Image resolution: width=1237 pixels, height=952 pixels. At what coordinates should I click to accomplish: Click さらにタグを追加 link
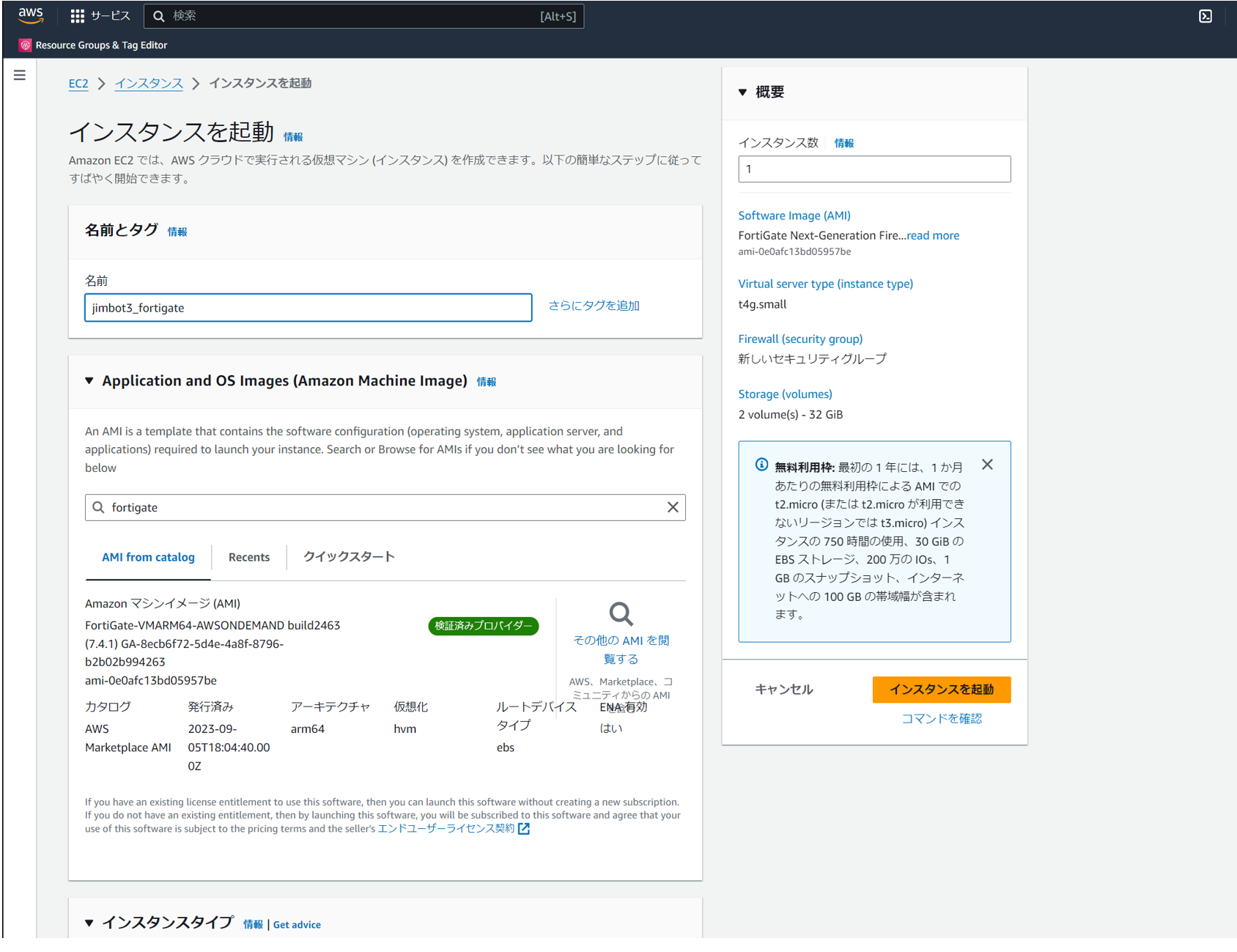pos(594,306)
